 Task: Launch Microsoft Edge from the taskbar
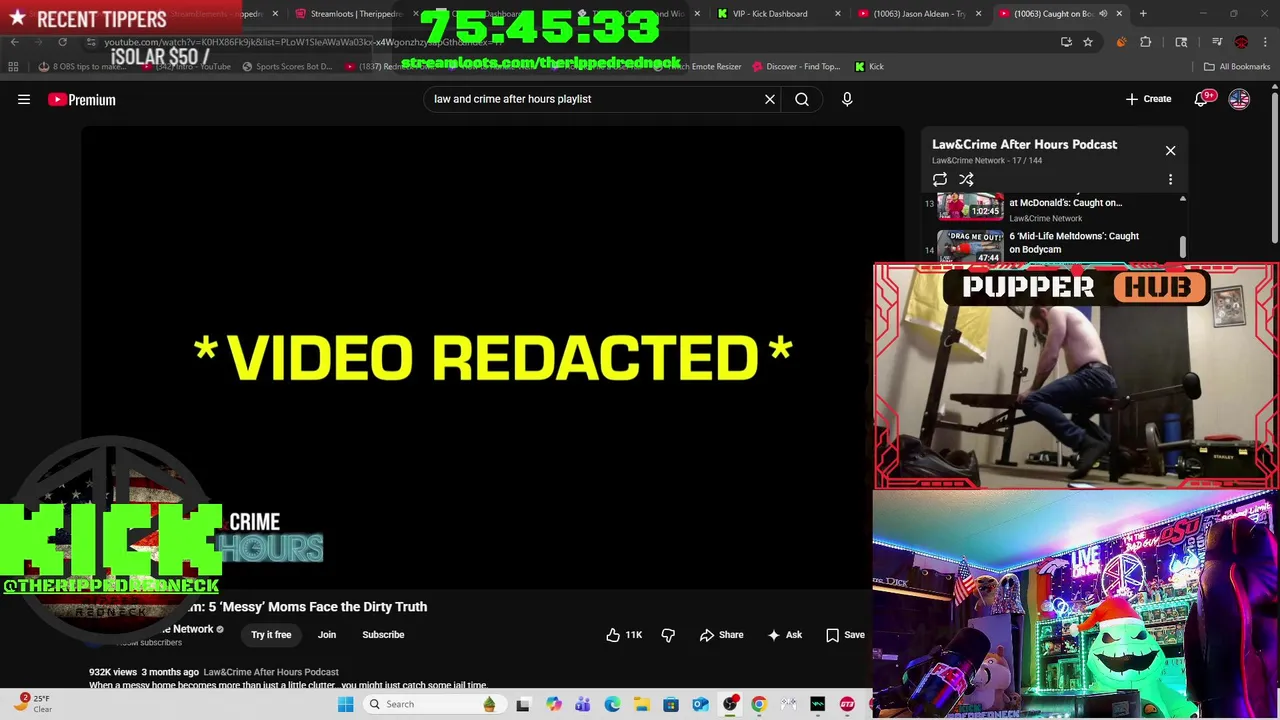pyautogui.click(x=612, y=704)
